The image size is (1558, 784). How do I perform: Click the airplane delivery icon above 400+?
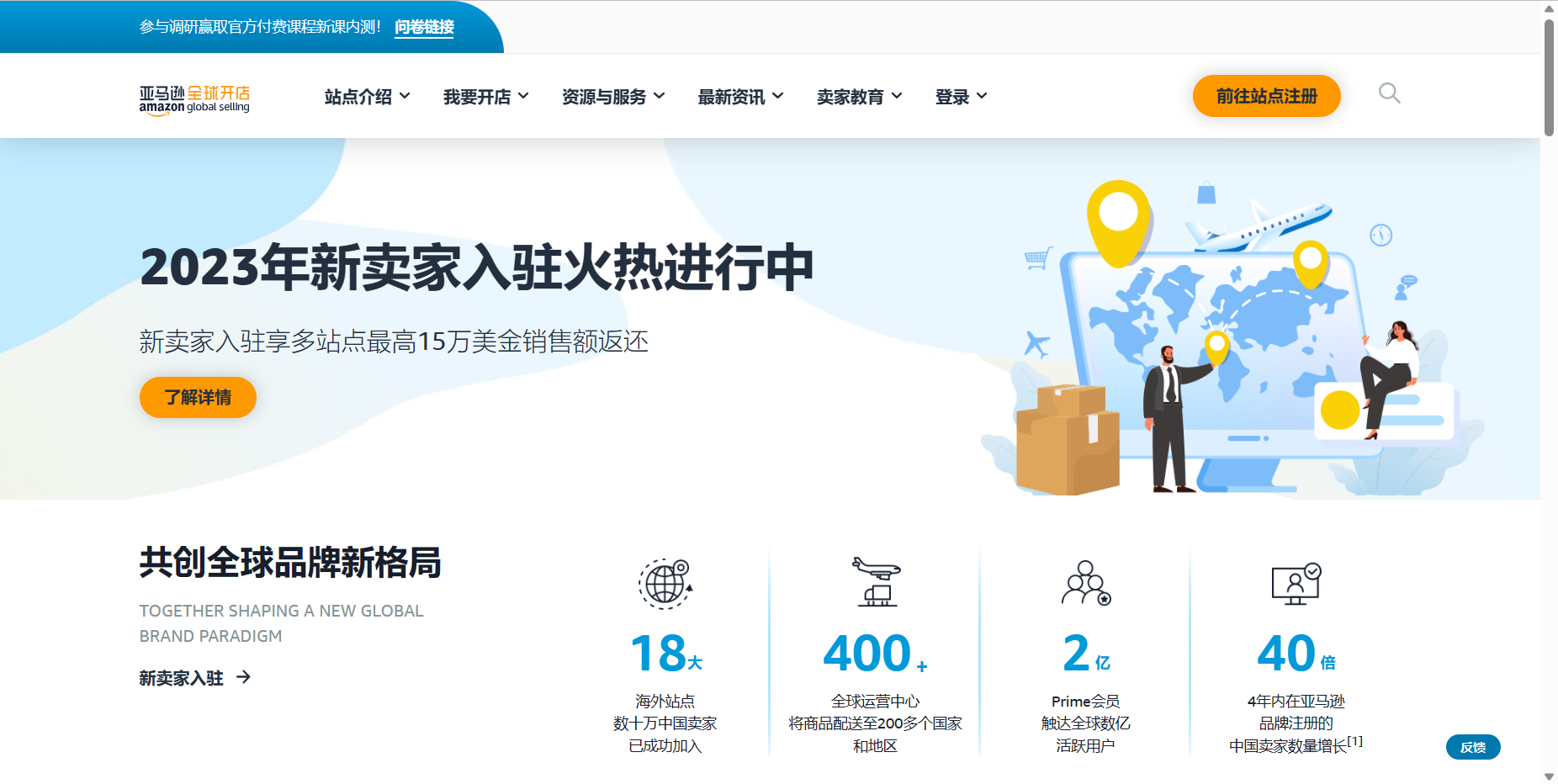click(x=876, y=582)
